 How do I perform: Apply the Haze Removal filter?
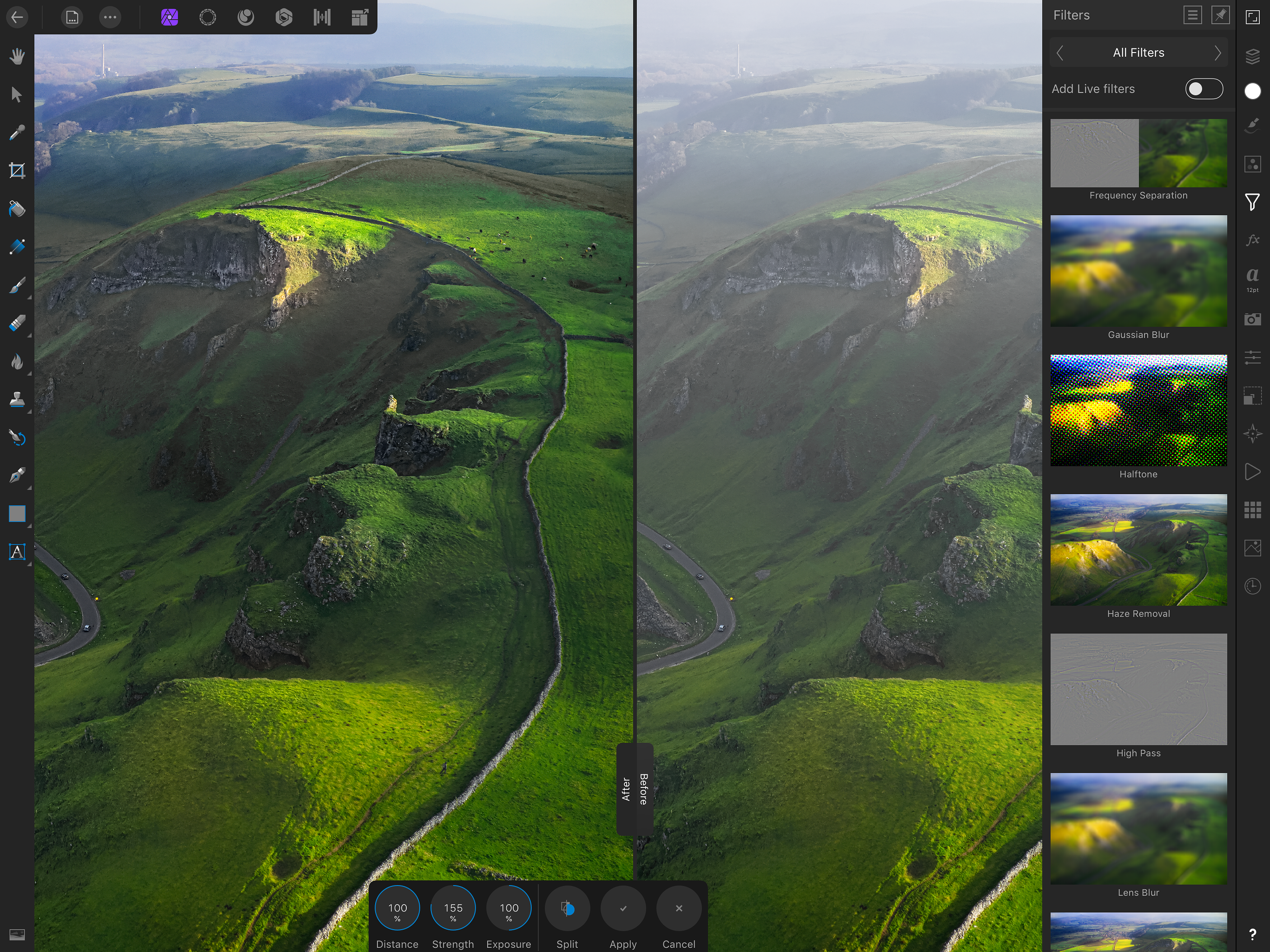click(x=622, y=908)
